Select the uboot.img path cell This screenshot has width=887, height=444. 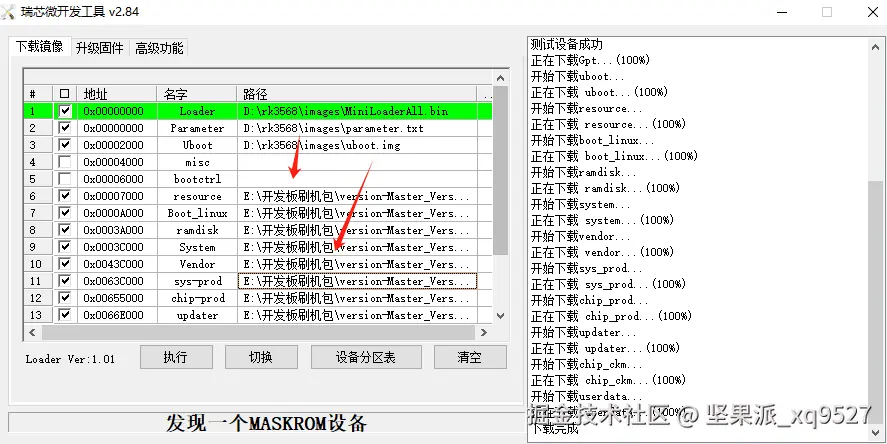pyautogui.click(x=357, y=145)
